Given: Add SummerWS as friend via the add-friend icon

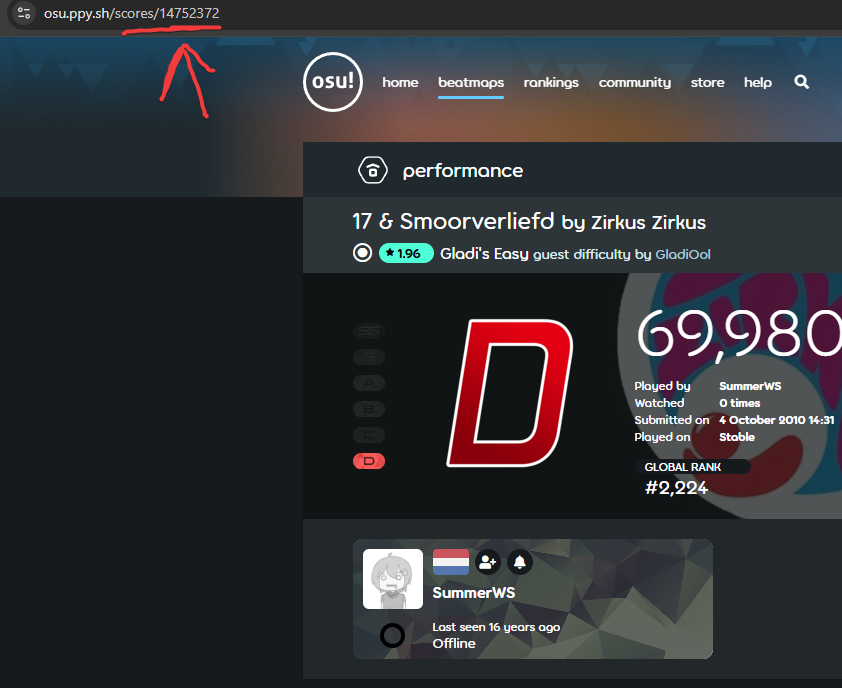Looking at the screenshot, I should tap(488, 562).
